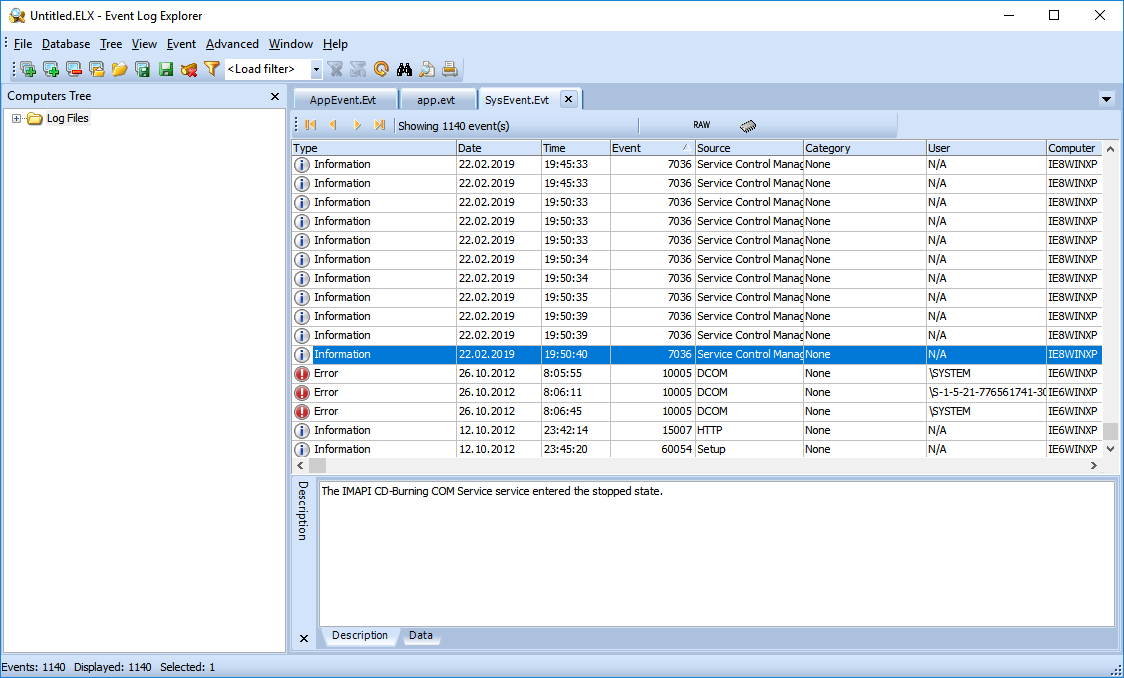
Task: Open the Advanced menu
Action: [x=232, y=44]
